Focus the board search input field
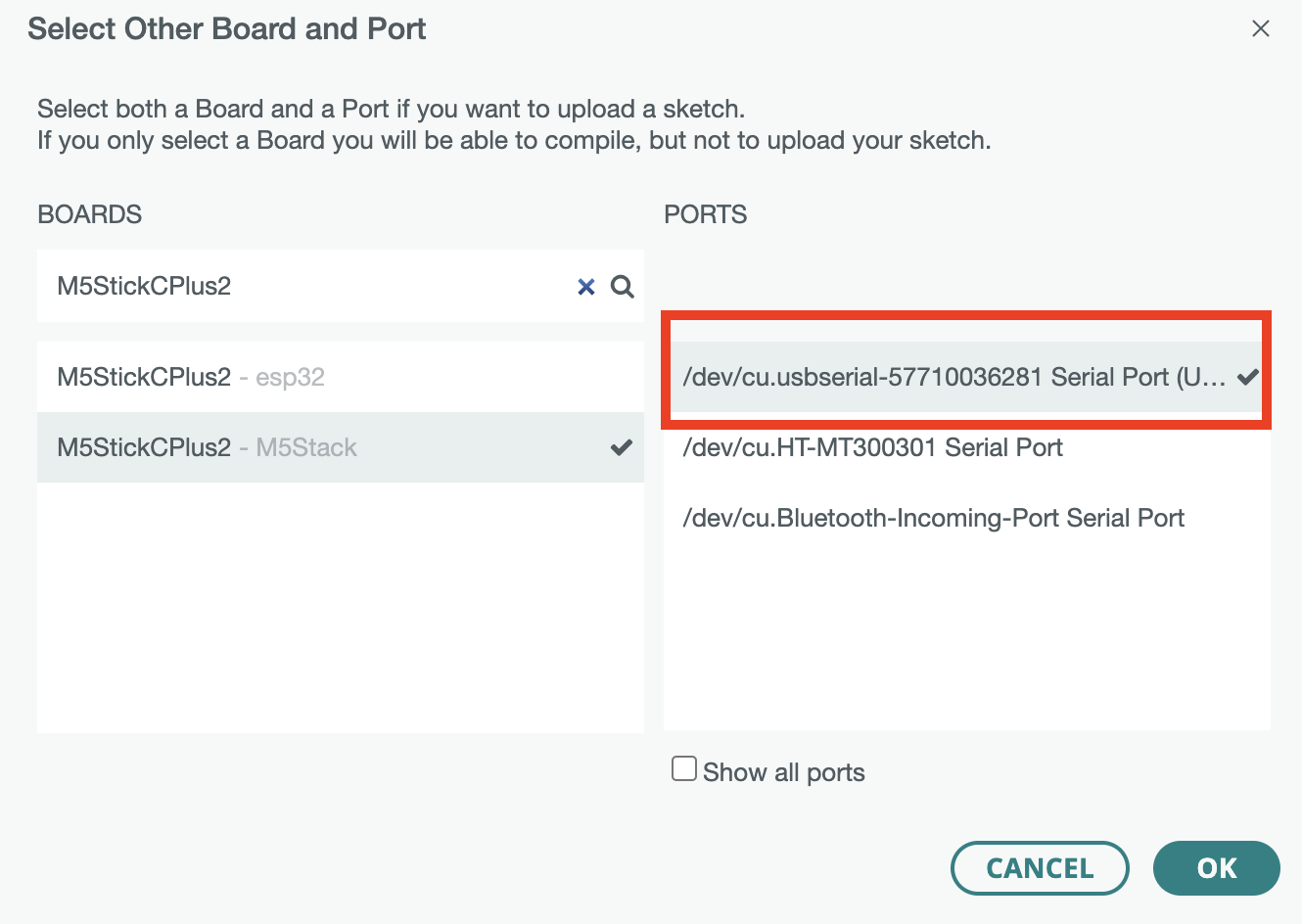The image size is (1302, 924). (303, 286)
